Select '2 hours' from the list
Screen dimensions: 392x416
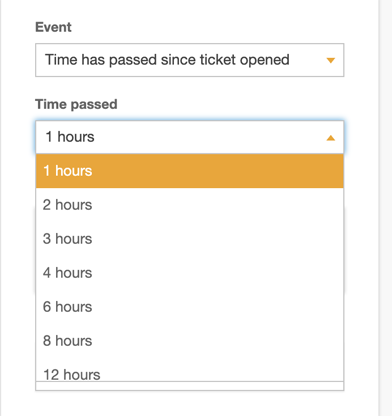click(190, 205)
